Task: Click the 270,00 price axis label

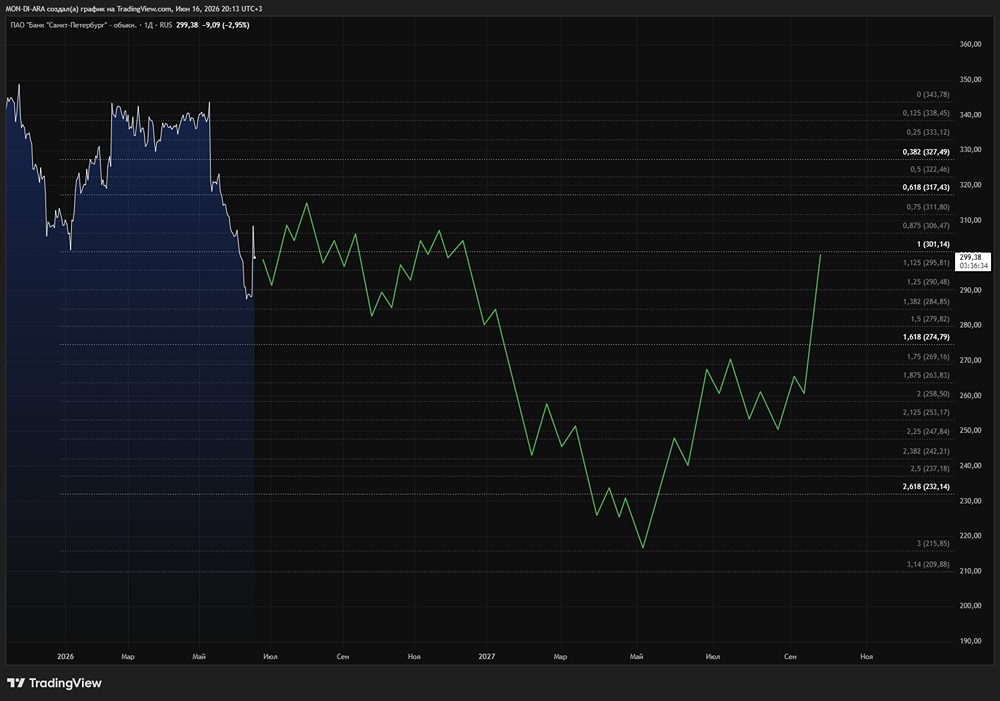Action: [970, 360]
